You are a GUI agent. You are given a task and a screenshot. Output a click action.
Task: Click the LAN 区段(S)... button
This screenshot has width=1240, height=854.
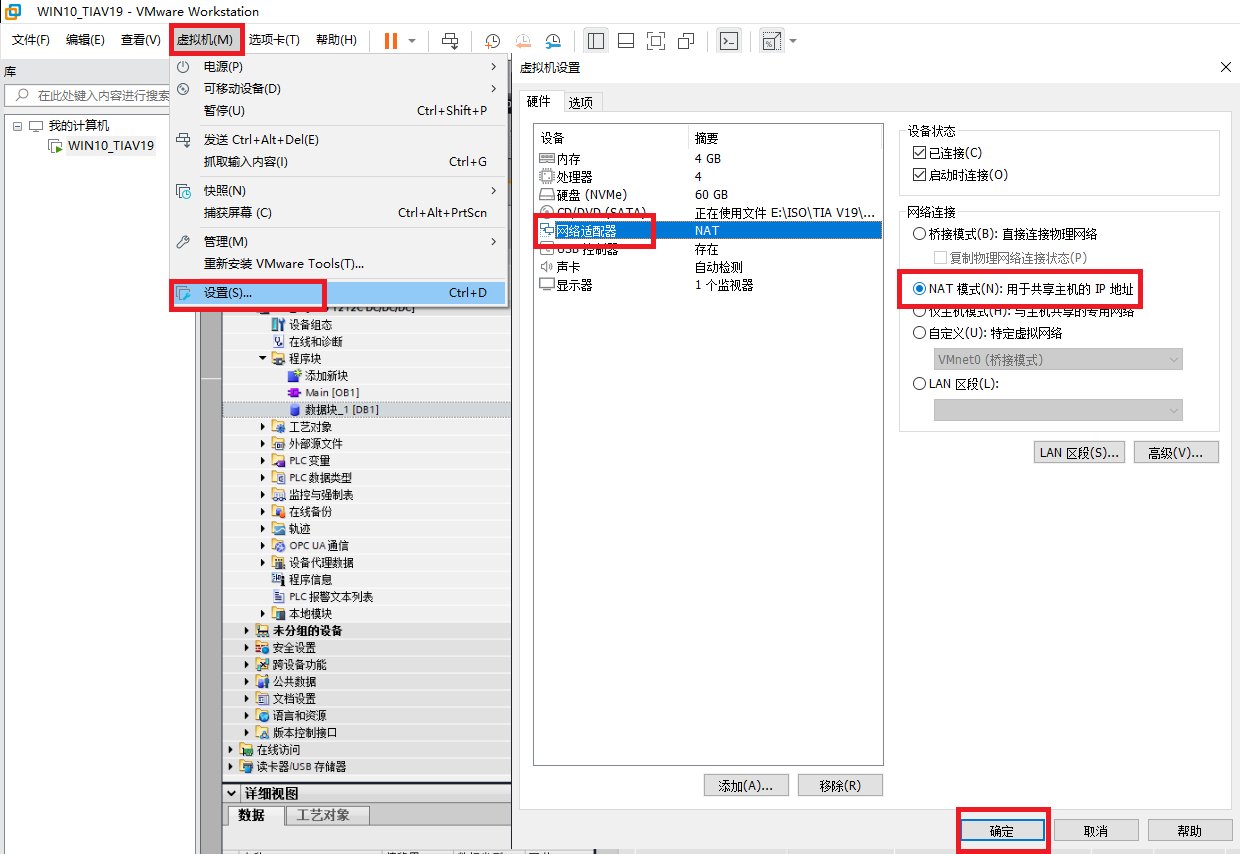[1079, 452]
